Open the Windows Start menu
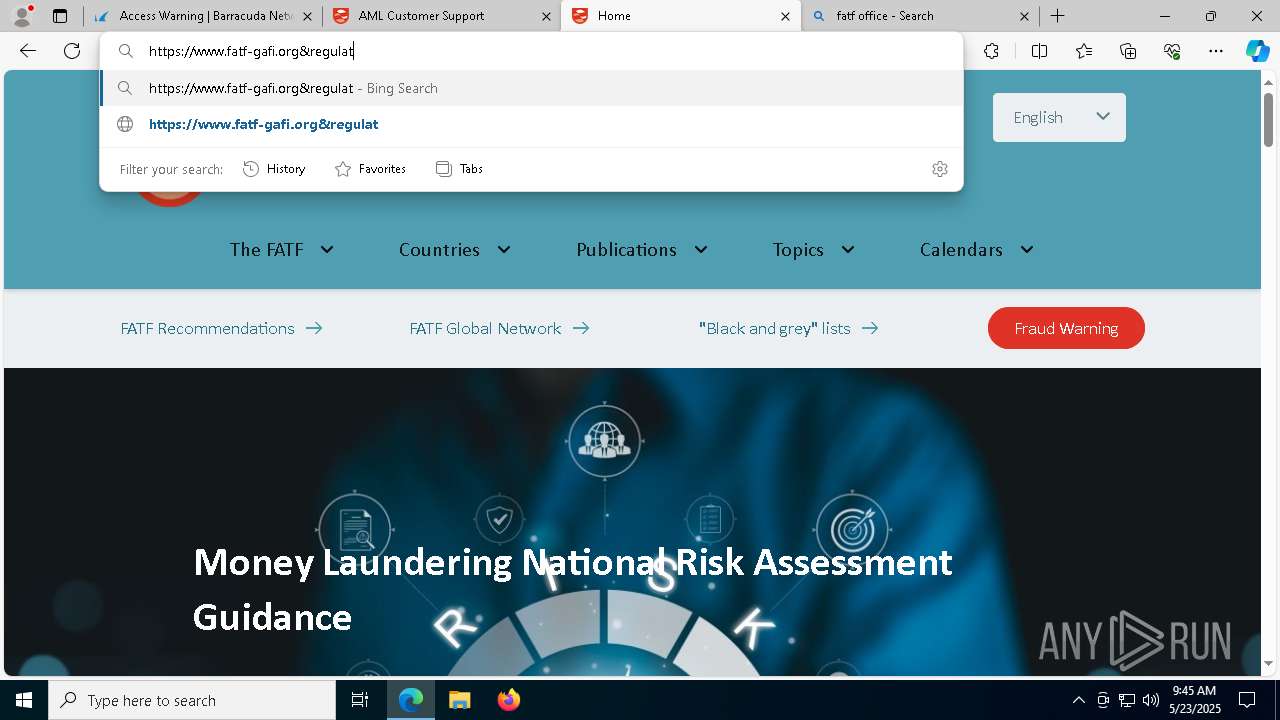1280x720 pixels. (x=24, y=700)
